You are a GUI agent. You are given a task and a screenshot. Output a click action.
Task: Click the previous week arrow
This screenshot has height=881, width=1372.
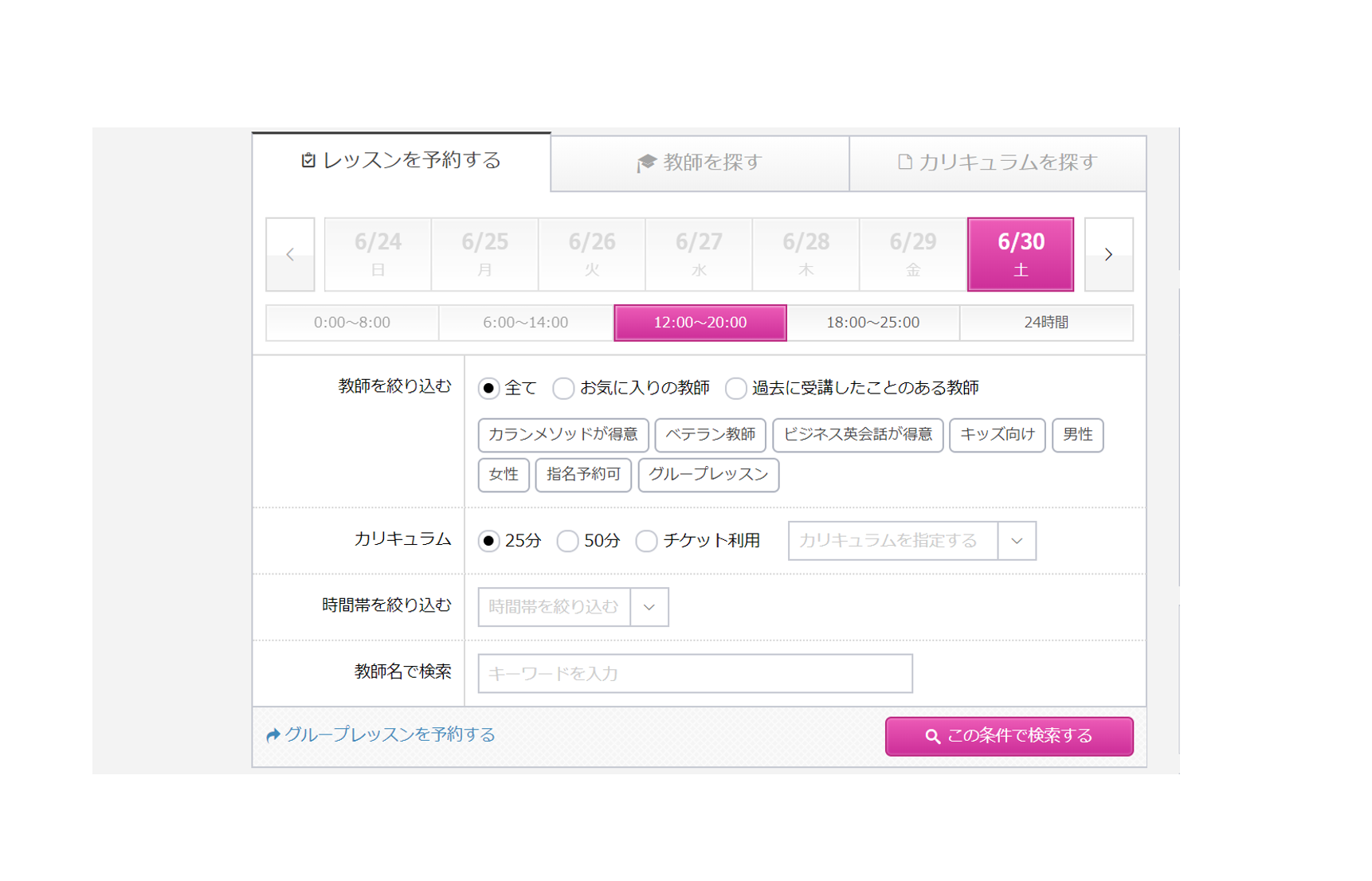(x=290, y=254)
